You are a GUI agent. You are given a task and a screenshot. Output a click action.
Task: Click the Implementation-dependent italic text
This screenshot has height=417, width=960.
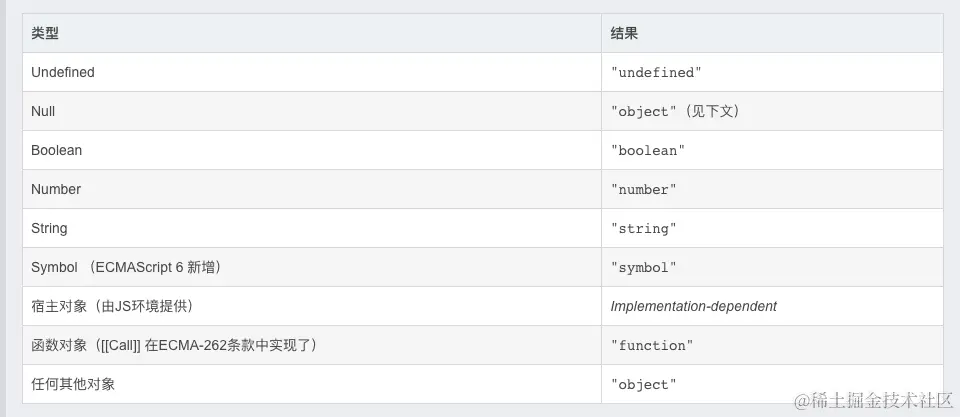point(694,306)
